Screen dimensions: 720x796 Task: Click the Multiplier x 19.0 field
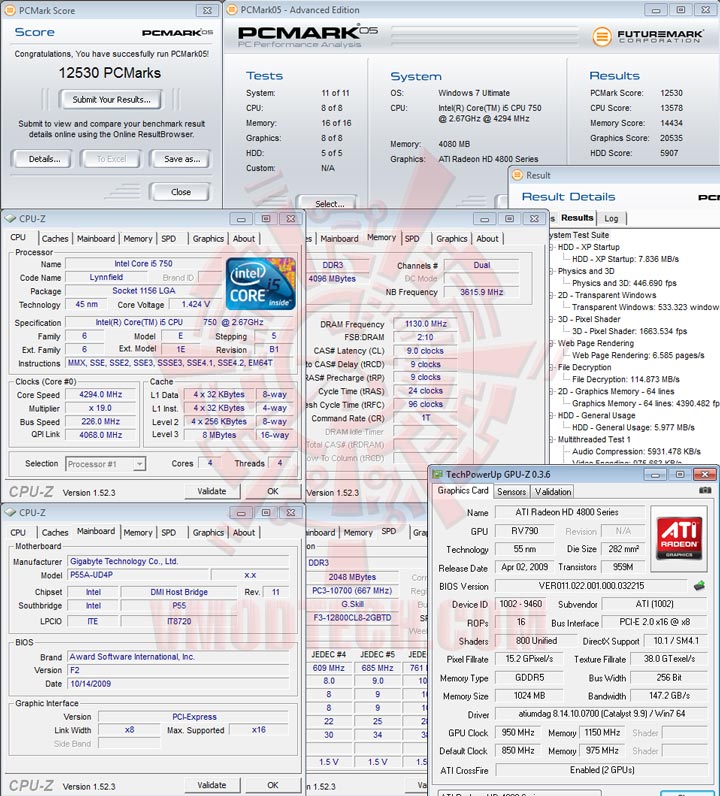tap(101, 408)
